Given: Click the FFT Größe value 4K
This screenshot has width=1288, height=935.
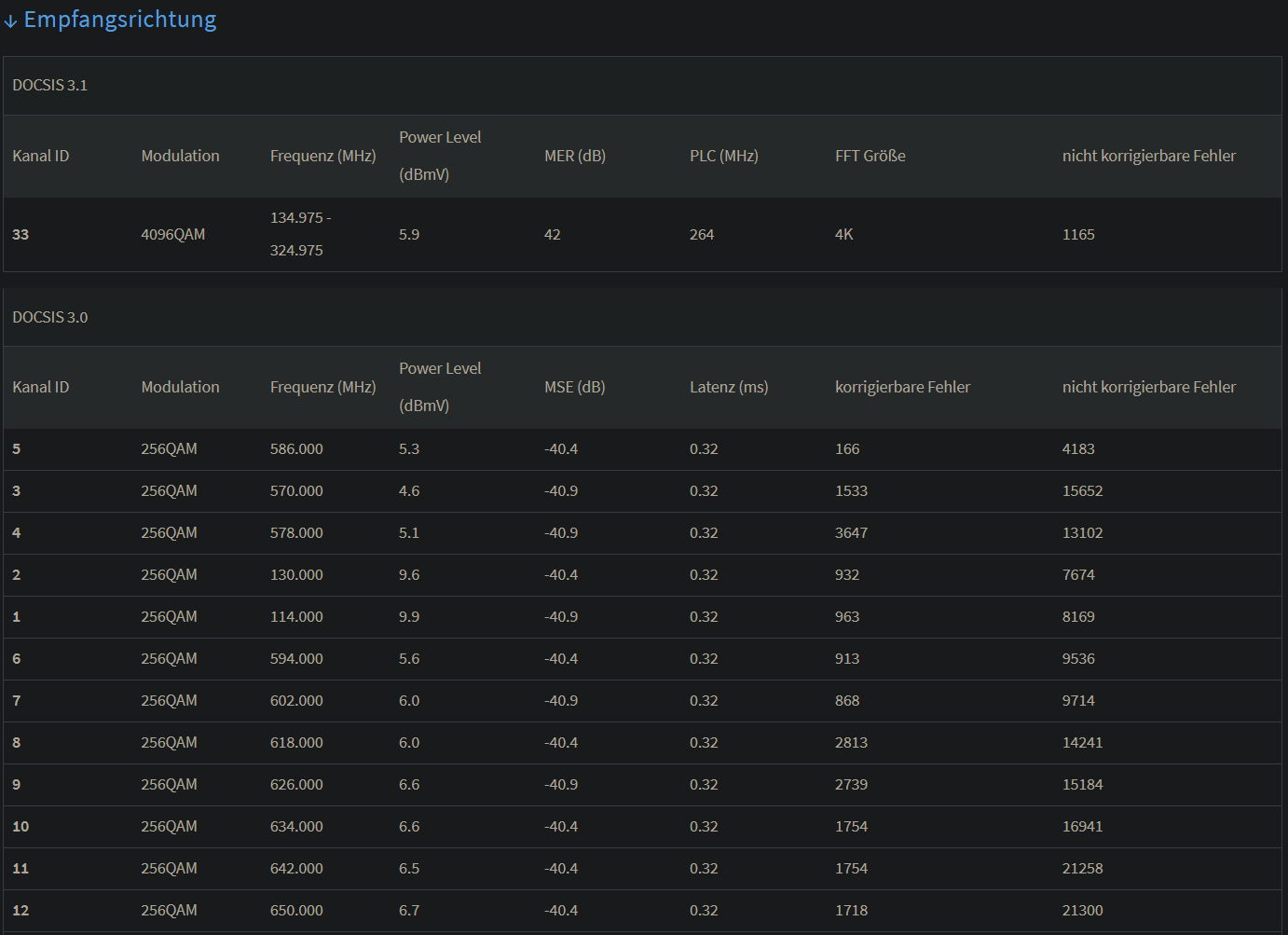Looking at the screenshot, I should point(844,234).
